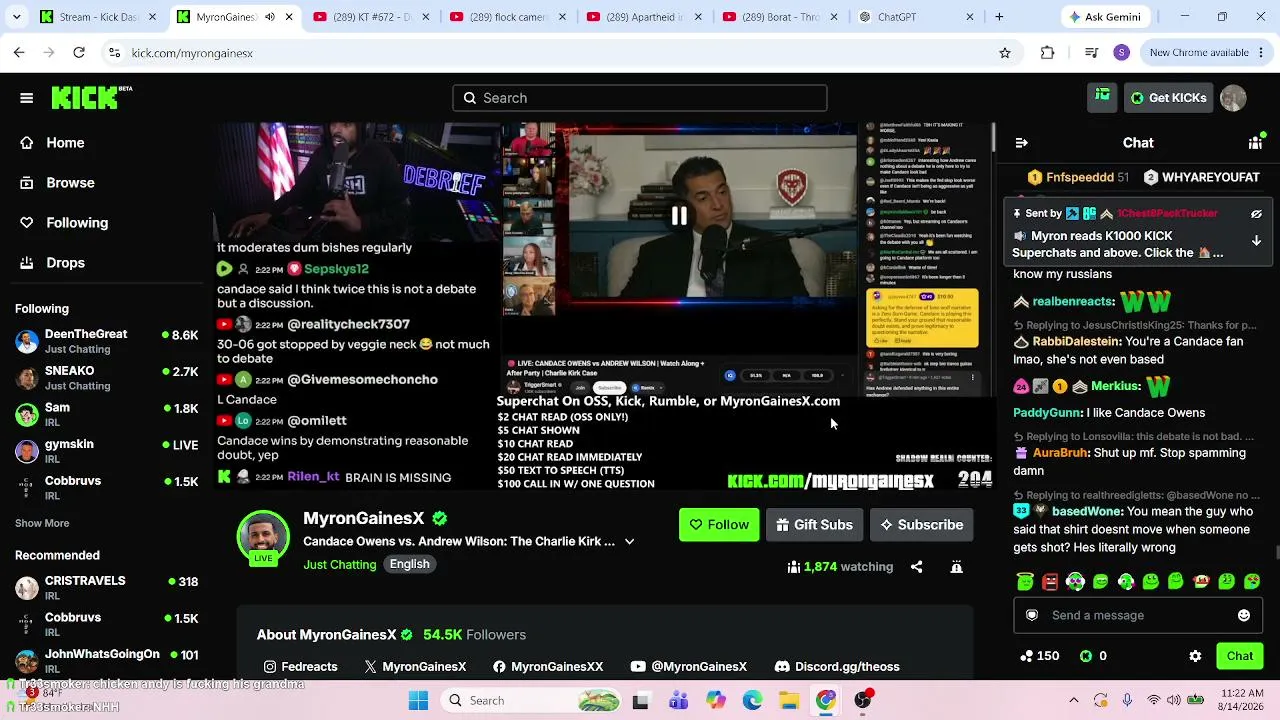Open chat settings gear
The height and width of the screenshot is (720, 1280).
click(x=1195, y=656)
